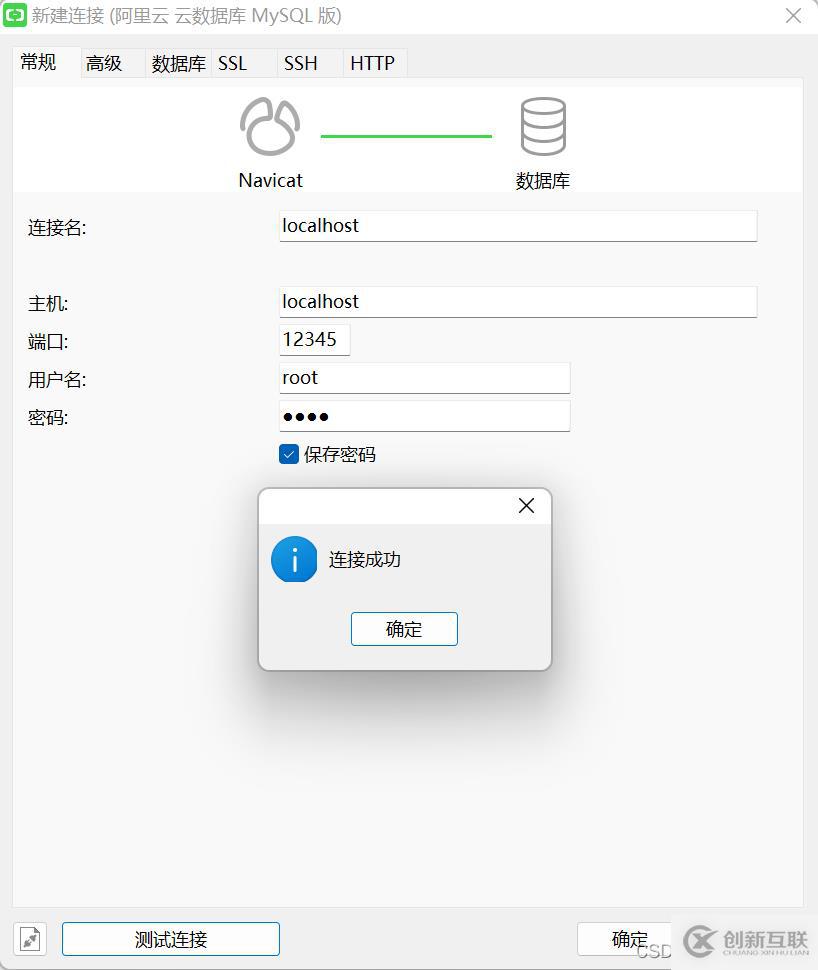This screenshot has width=818, height=970.
Task: Click the 密码 input field
Action: [424, 416]
